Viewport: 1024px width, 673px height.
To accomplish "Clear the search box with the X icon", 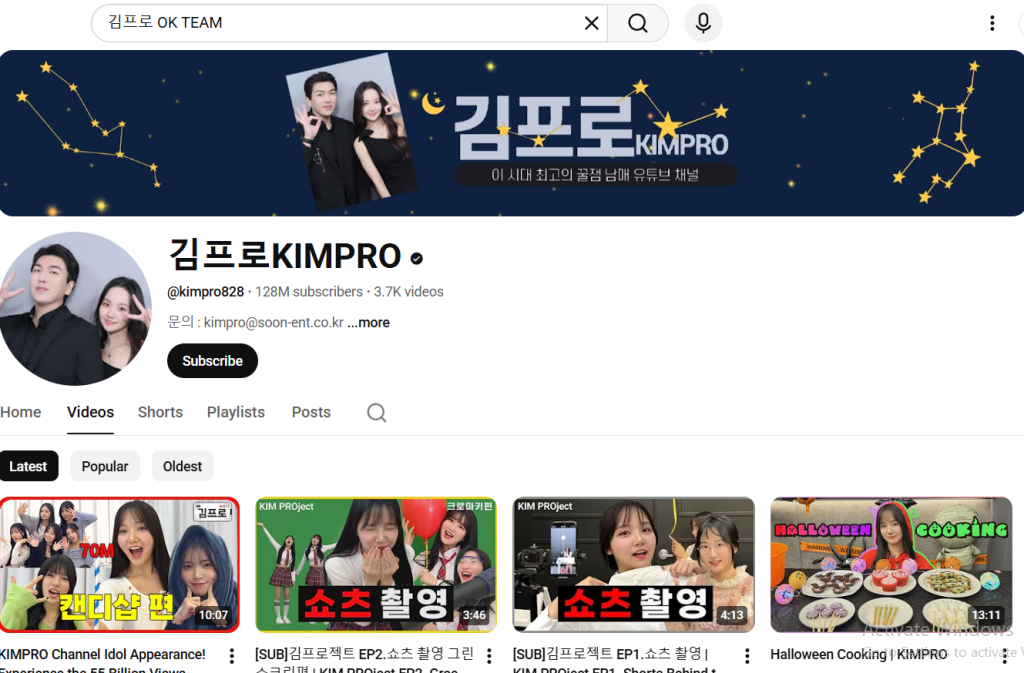I will [x=591, y=23].
